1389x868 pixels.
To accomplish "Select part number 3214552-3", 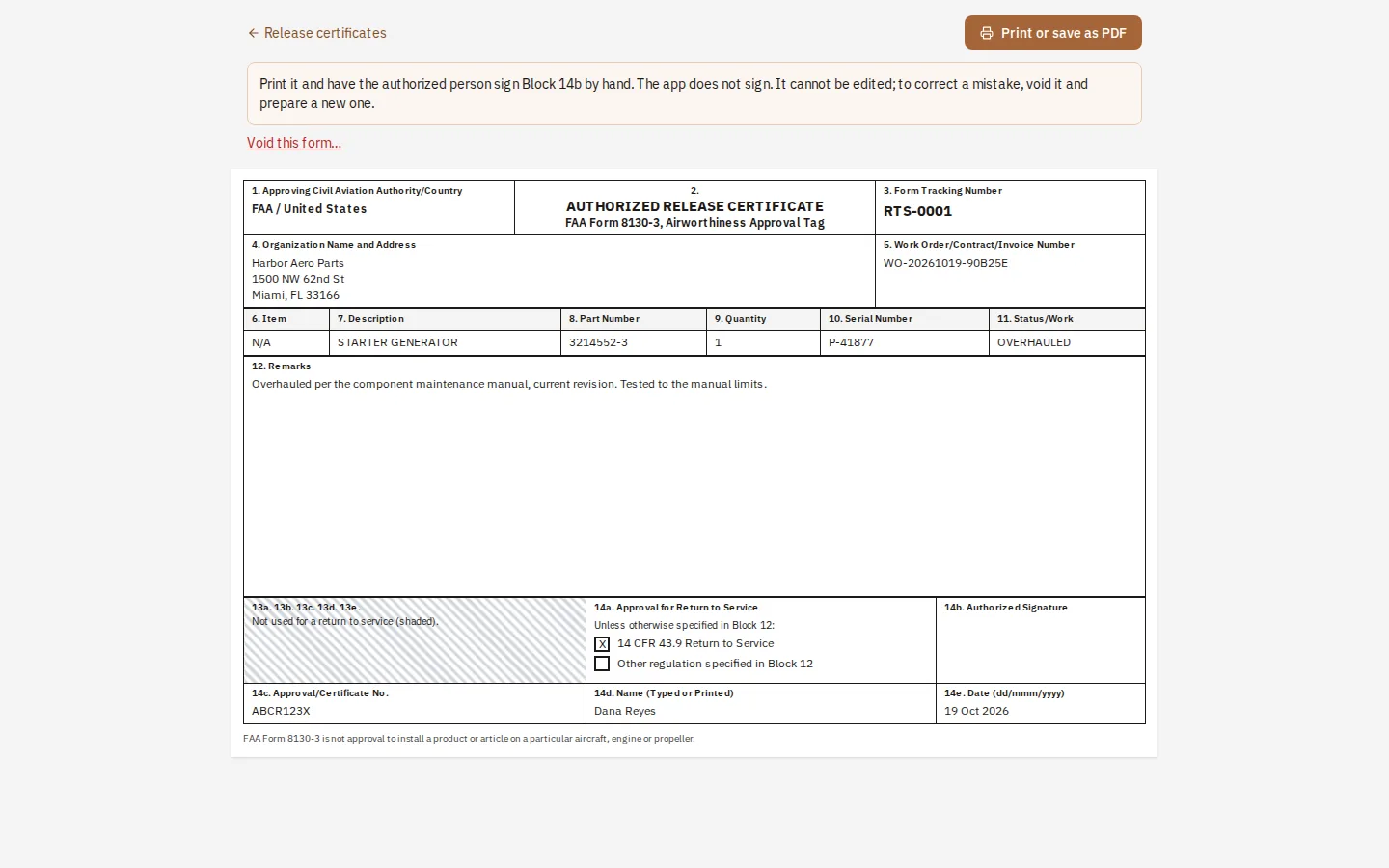I will (x=598, y=342).
